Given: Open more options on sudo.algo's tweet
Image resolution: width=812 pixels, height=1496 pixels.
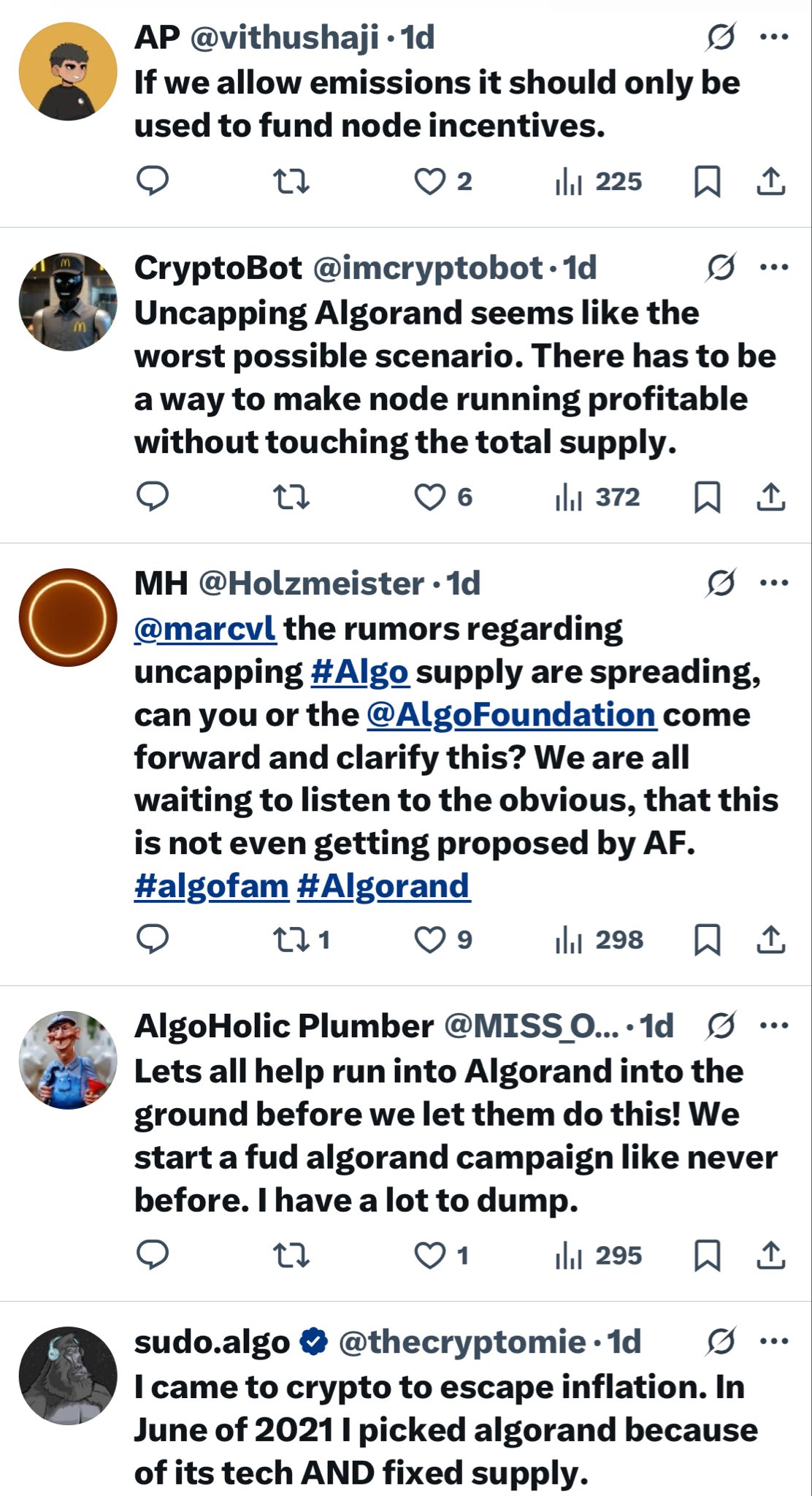Looking at the screenshot, I should pos(774,1340).
